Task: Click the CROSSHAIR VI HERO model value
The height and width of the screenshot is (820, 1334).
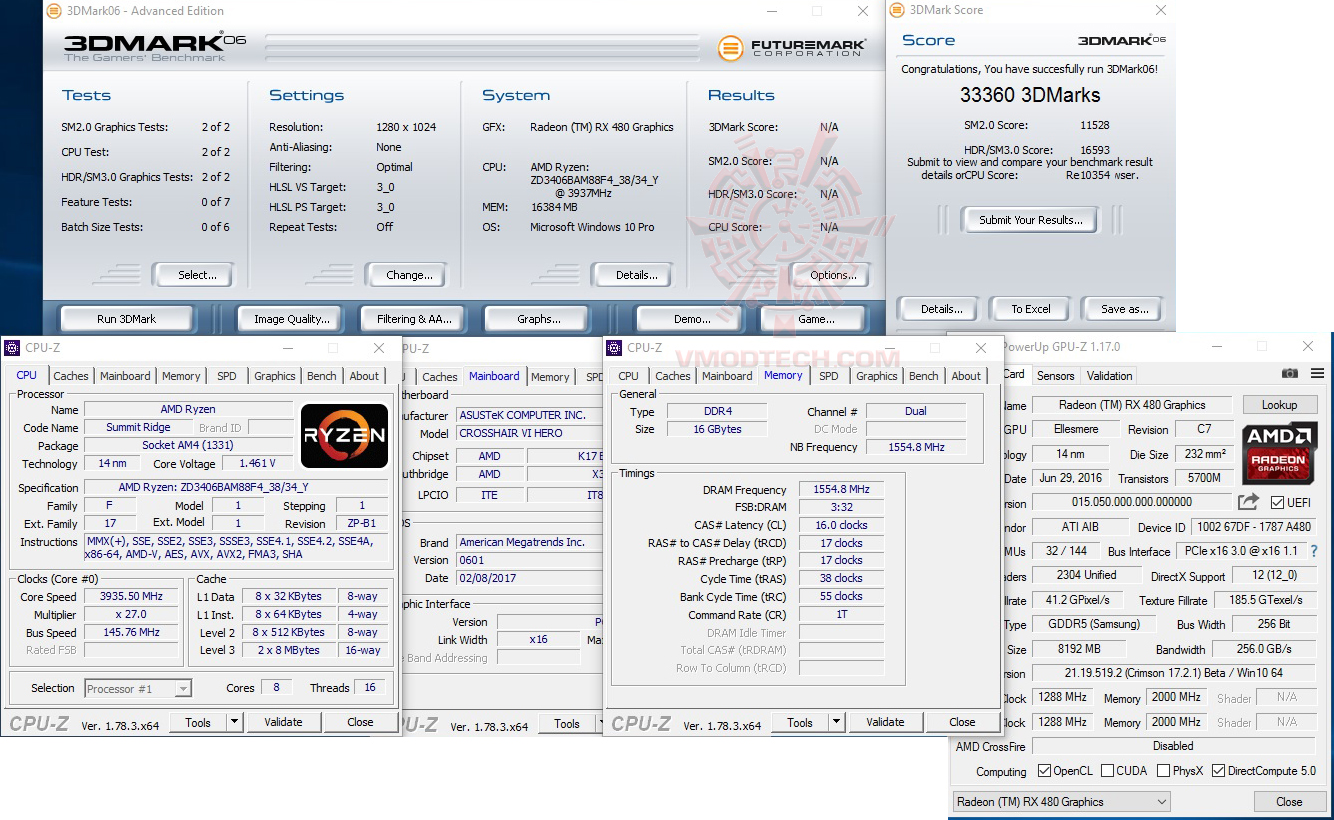Action: pyautogui.click(x=529, y=433)
